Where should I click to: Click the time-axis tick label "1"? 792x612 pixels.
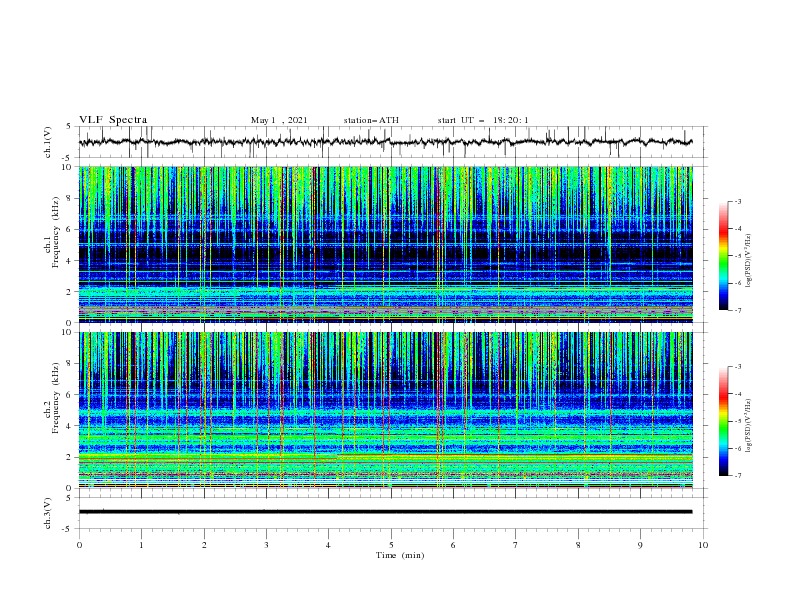(x=142, y=545)
